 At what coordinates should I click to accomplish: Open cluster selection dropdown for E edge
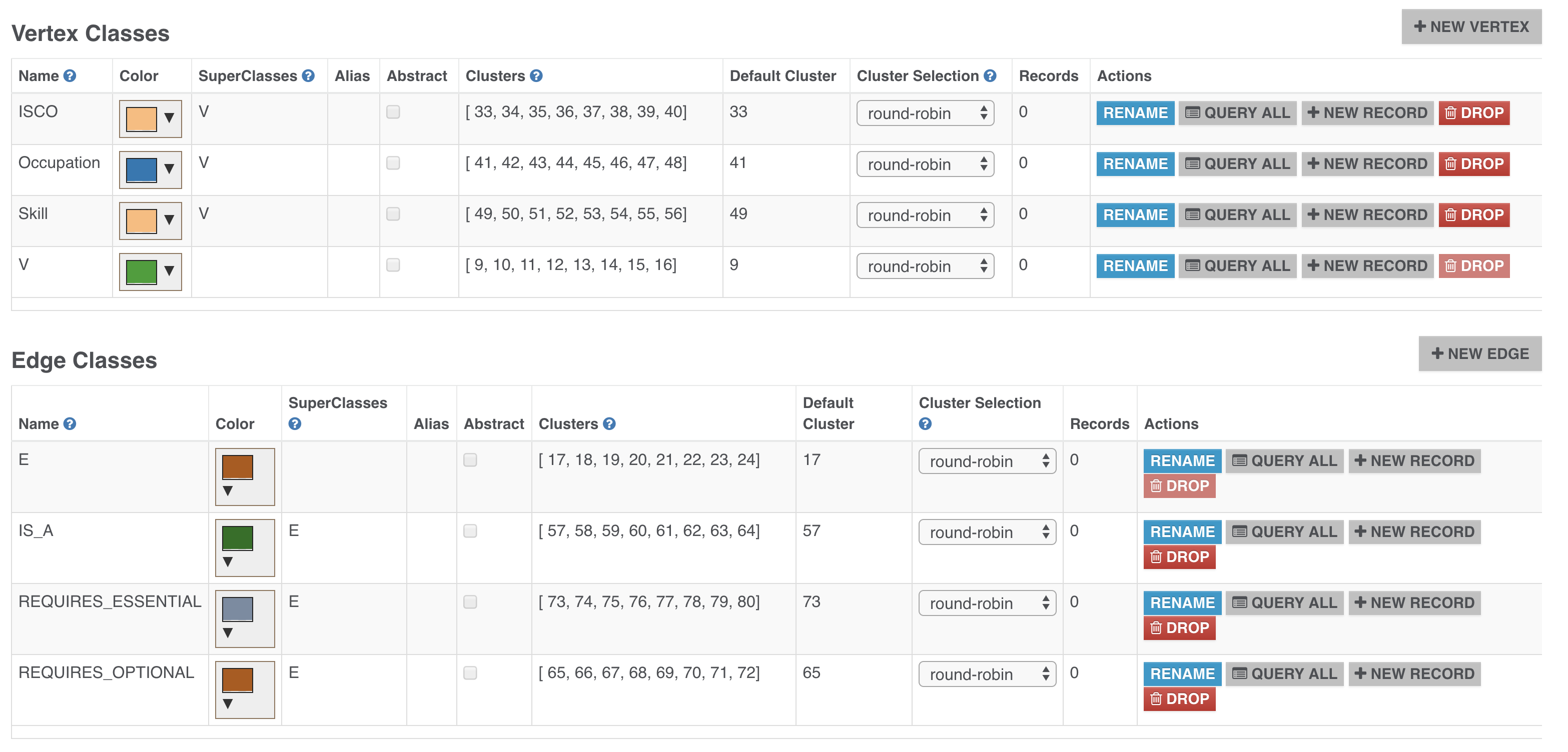tap(987, 461)
